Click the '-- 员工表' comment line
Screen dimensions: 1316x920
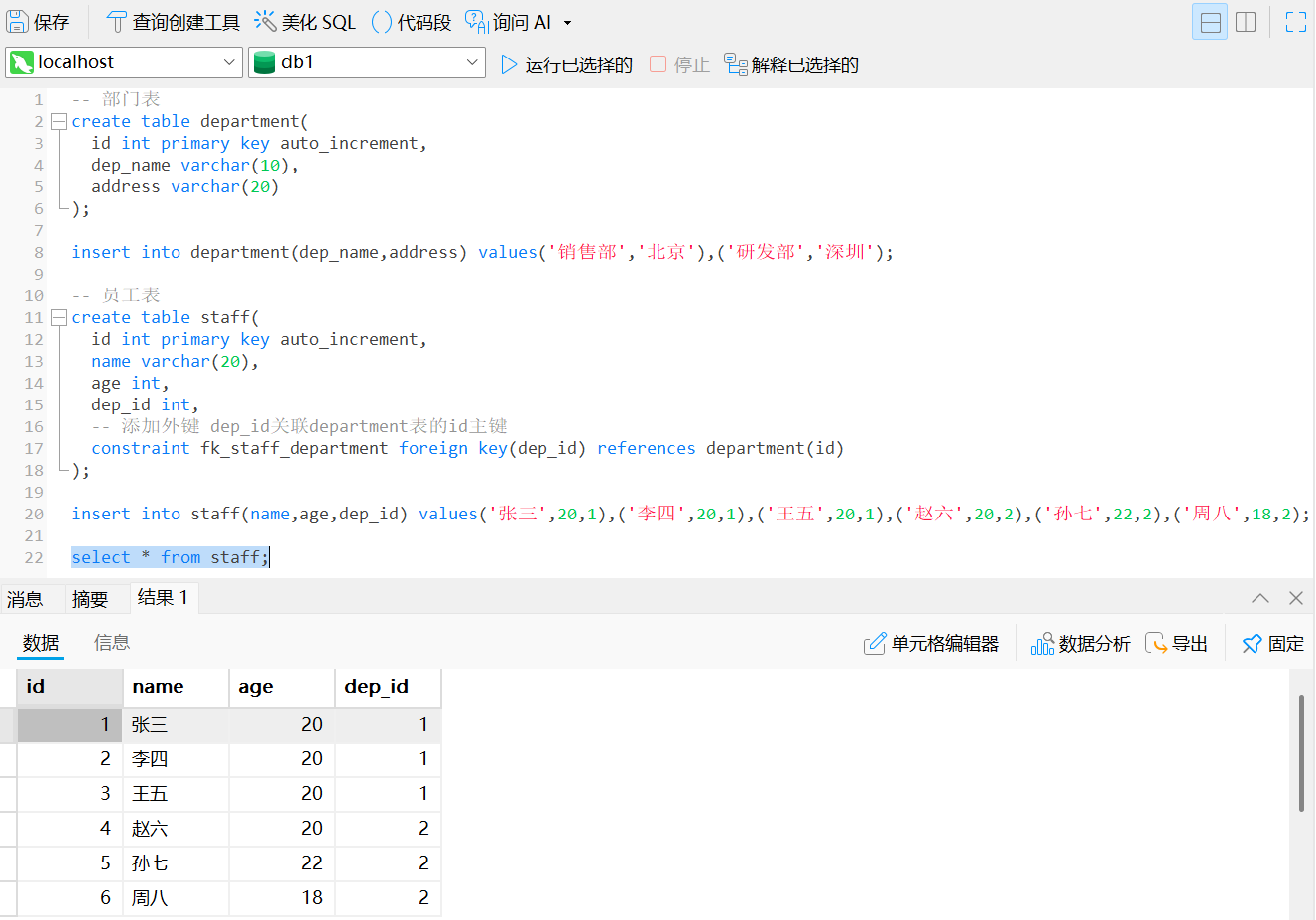tap(115, 295)
